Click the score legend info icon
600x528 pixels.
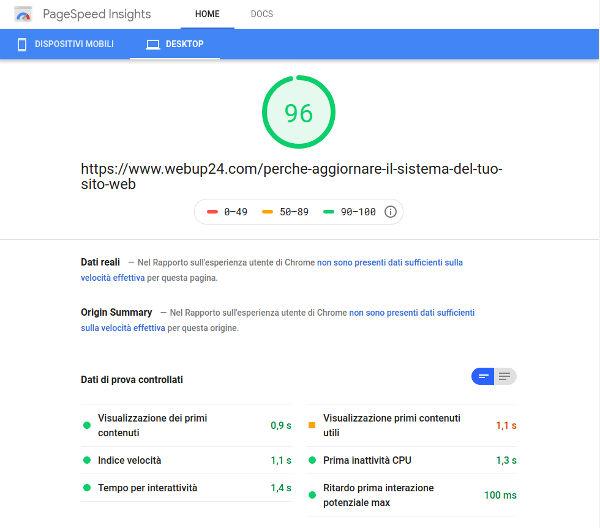point(390,212)
